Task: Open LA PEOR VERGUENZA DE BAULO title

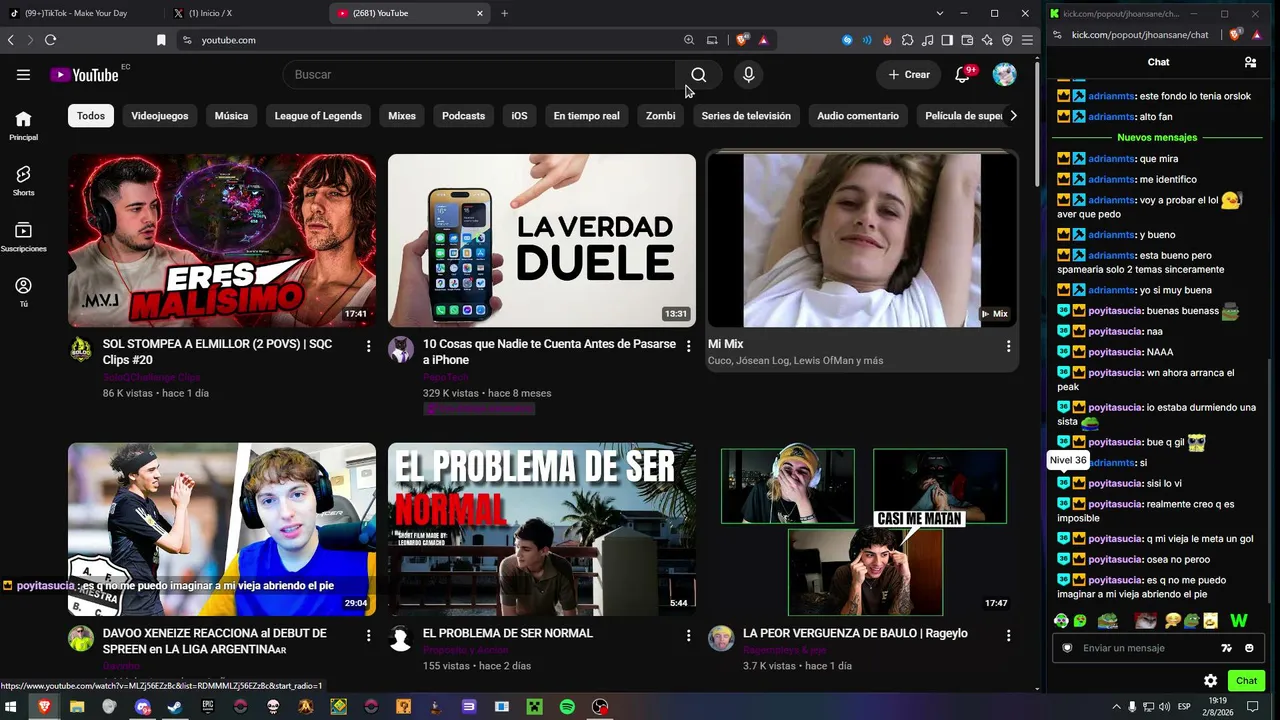Action: click(x=855, y=633)
